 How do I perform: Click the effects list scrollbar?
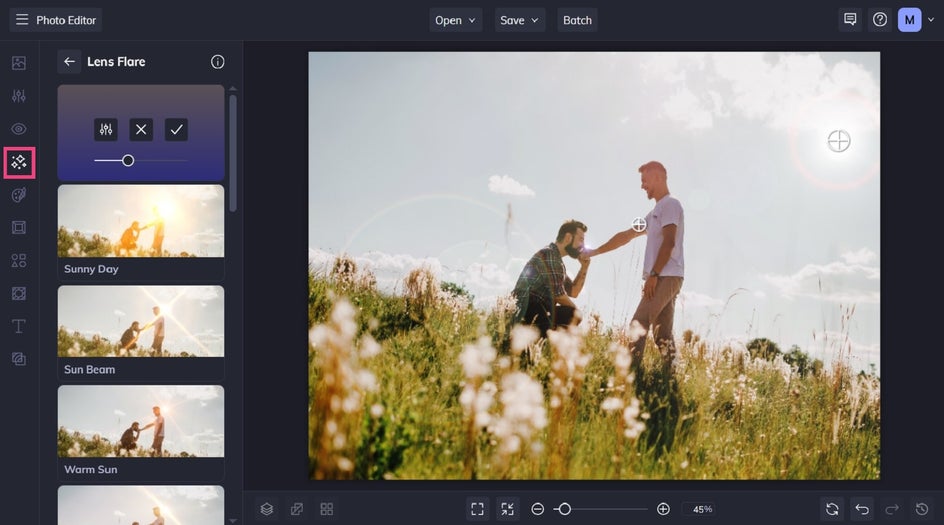pyautogui.click(x=233, y=154)
